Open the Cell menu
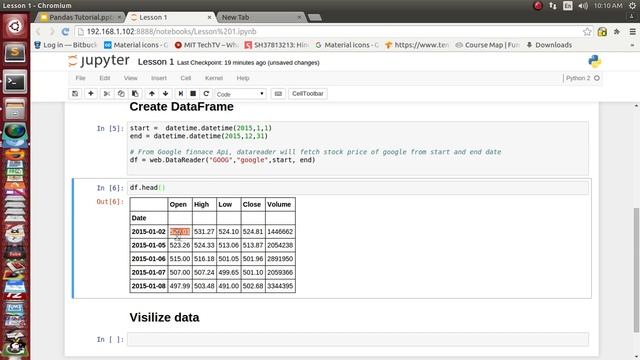640x360 pixels. coord(186,78)
